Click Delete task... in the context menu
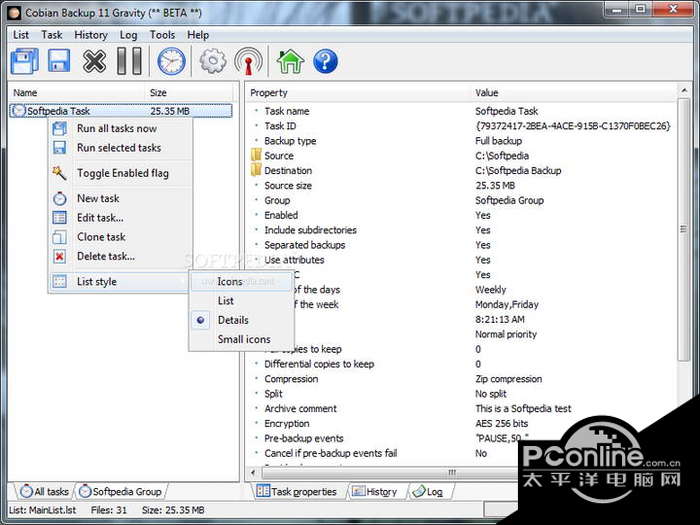Viewport: 700px width, 525px height. tap(105, 256)
